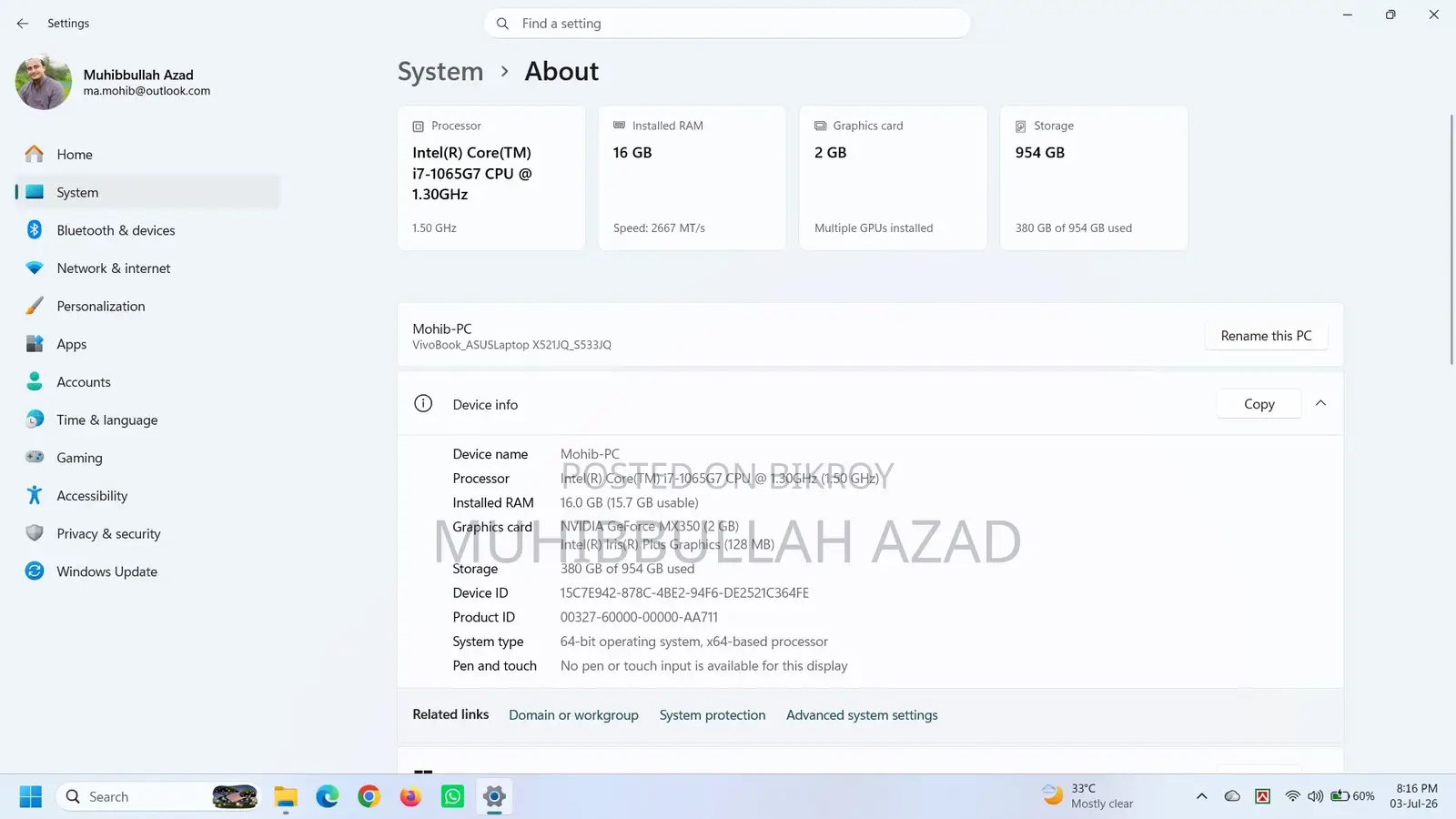The width and height of the screenshot is (1456, 819).
Task: Open Domain or workgroup link
Action: 573,715
